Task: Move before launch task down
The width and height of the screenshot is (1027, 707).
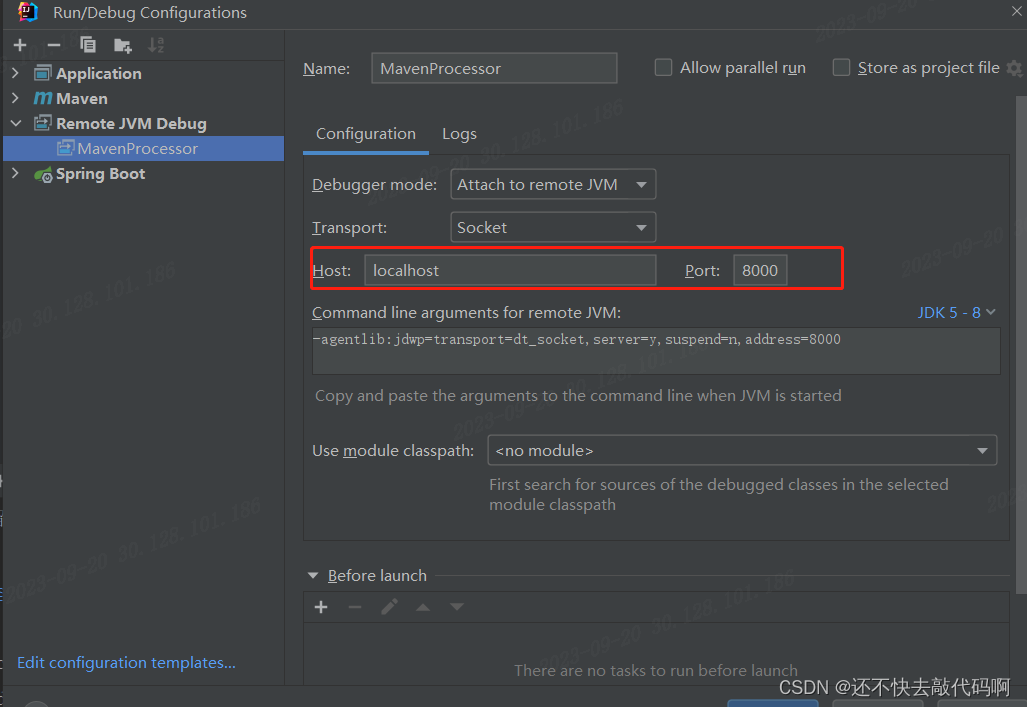Action: [457, 607]
